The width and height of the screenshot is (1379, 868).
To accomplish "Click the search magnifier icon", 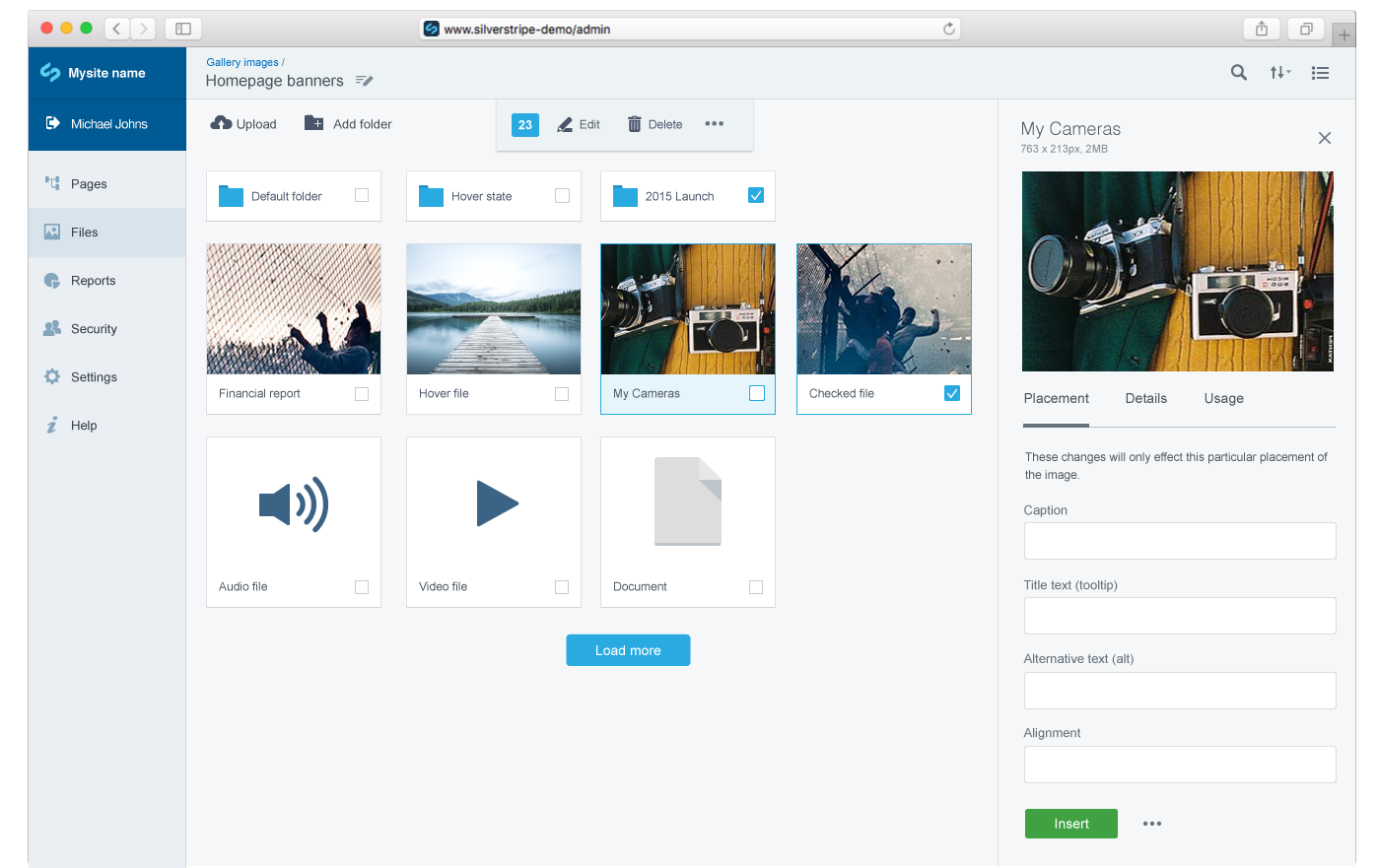I will tap(1239, 72).
